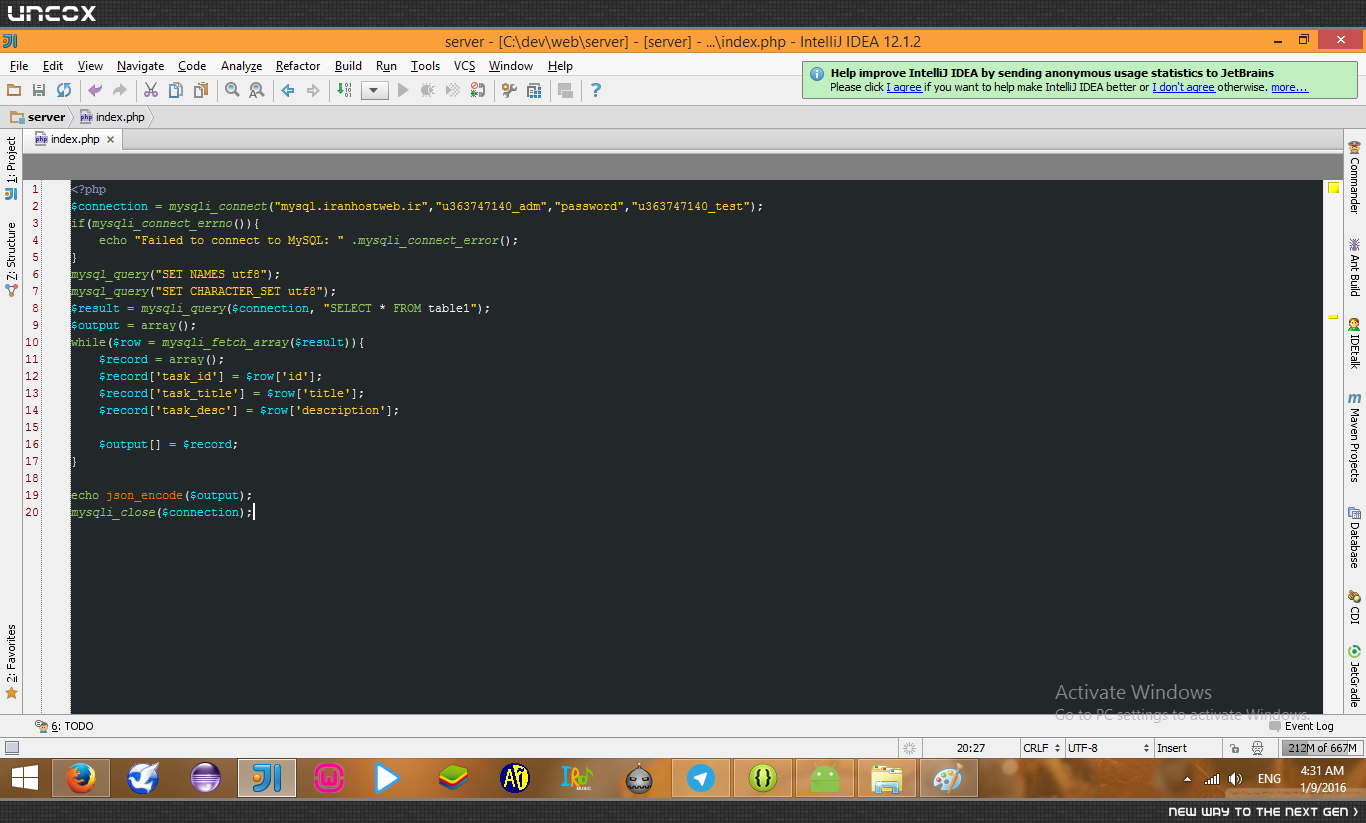The height and width of the screenshot is (823, 1366).
Task: Open the File menu
Action: pos(19,66)
